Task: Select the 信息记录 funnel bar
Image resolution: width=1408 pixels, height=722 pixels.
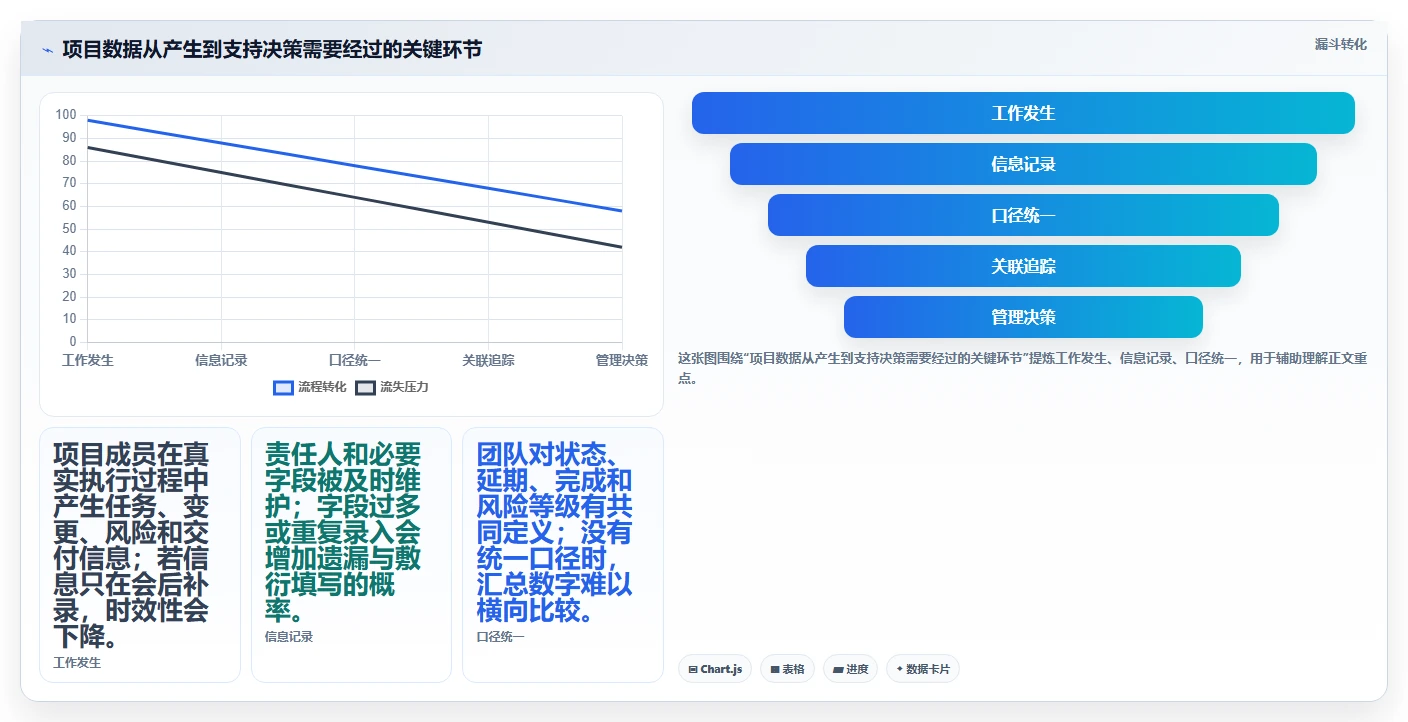Action: pos(1023,164)
